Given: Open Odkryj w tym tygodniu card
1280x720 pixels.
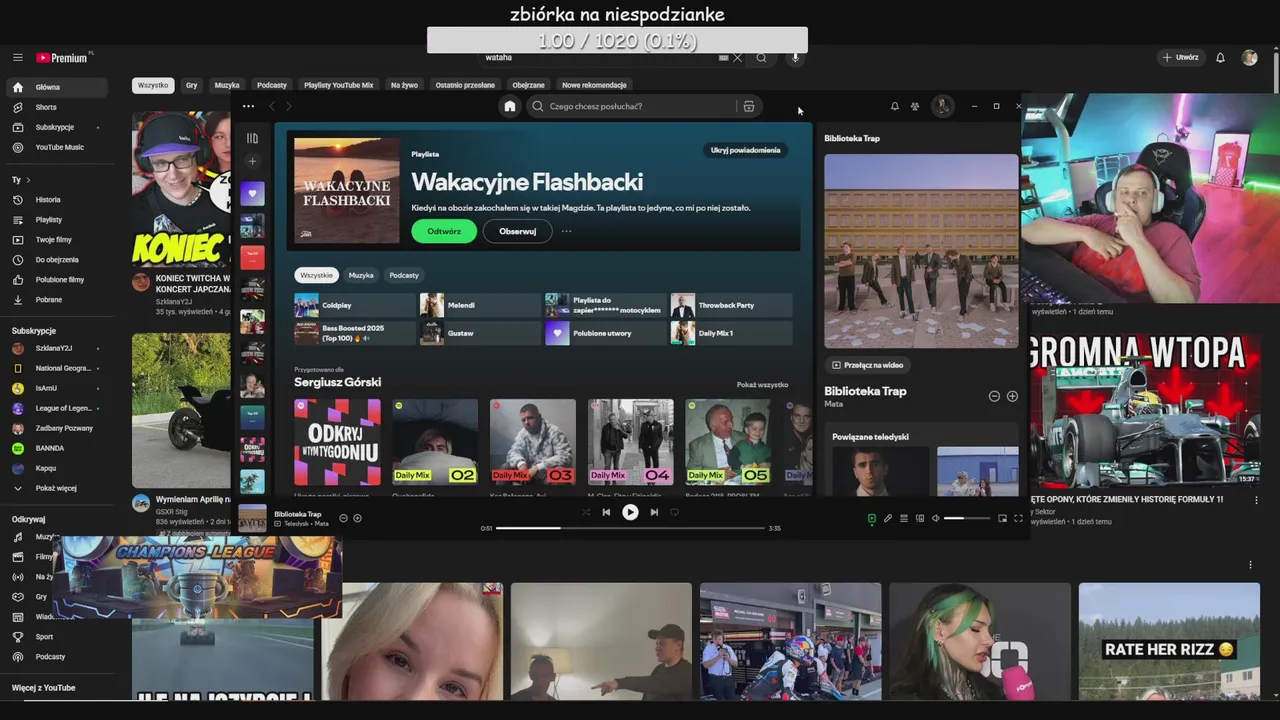Looking at the screenshot, I should [337, 447].
